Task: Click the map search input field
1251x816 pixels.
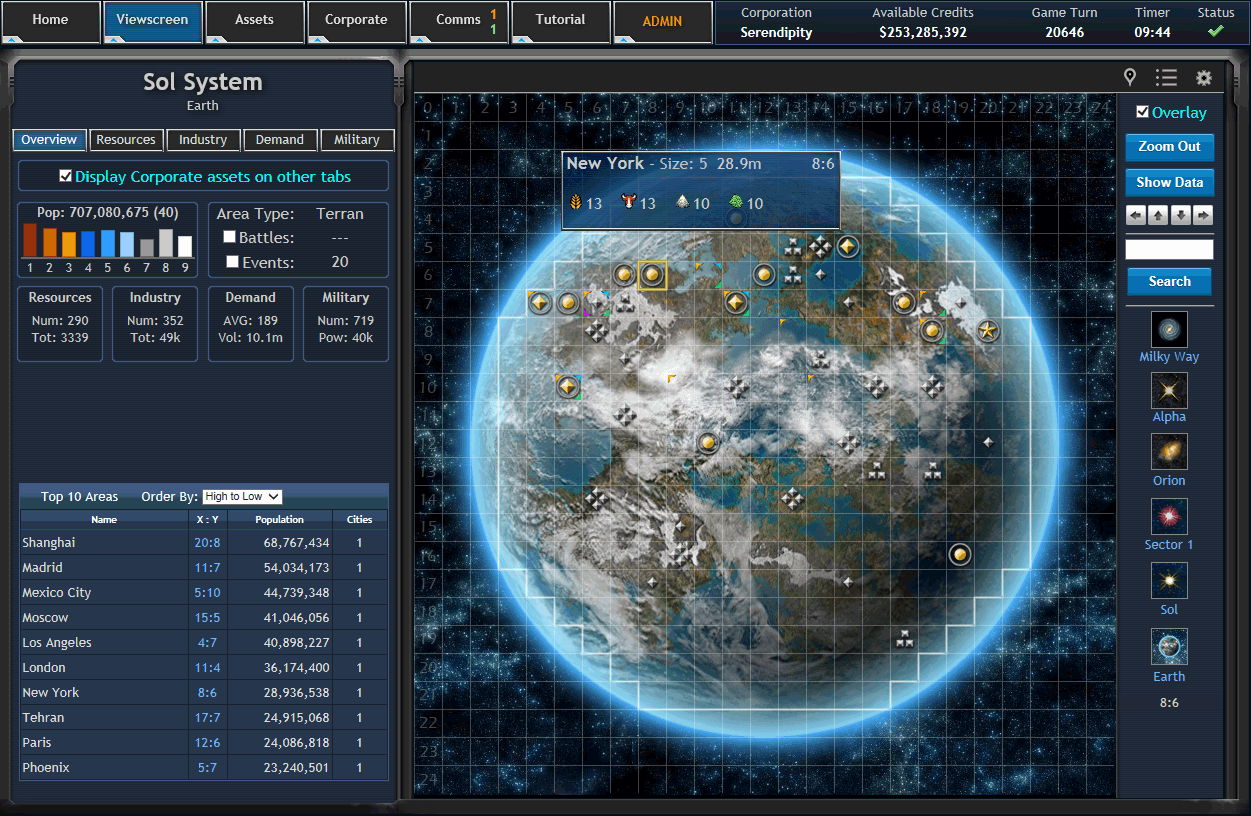Action: click(1169, 249)
